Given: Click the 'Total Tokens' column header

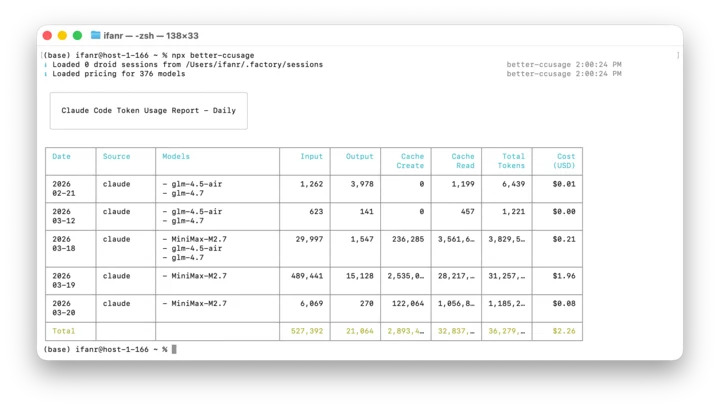Looking at the screenshot, I should coord(512,161).
